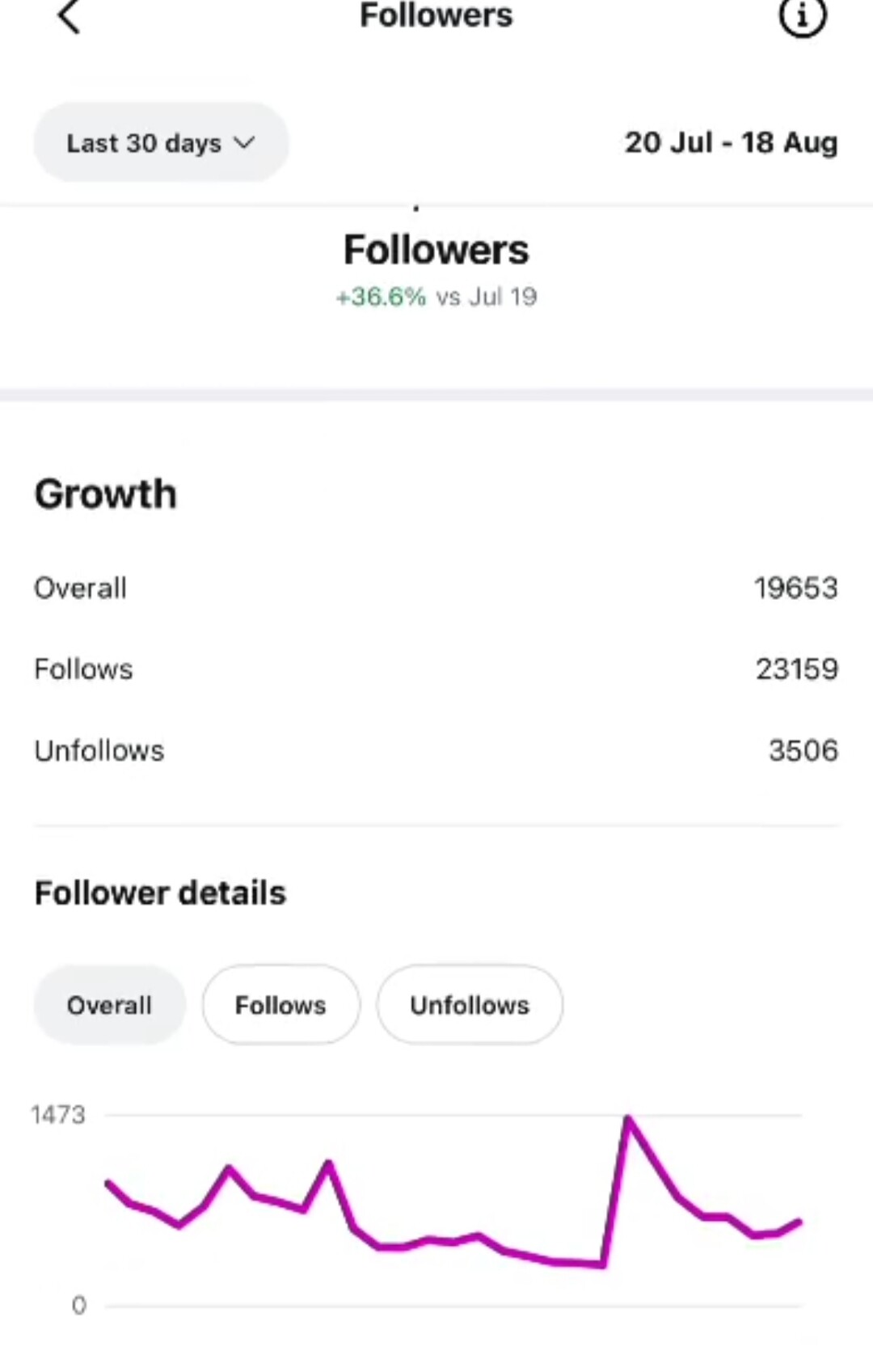Screen dimensions: 873x1372
Task: Tap the +36.6% growth percentage
Action: click(x=381, y=297)
